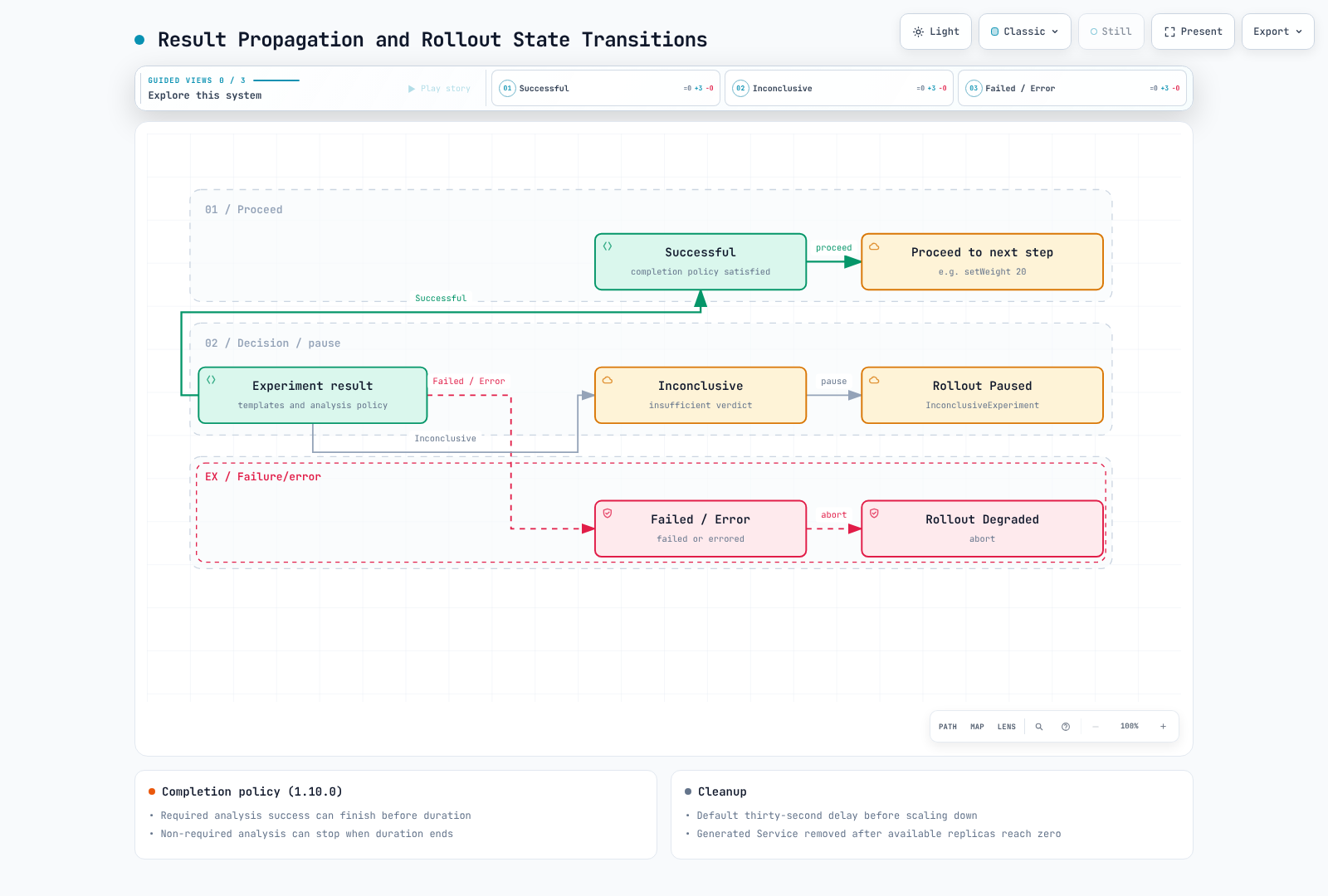1328x896 pixels.
Task: Select the Experiment result node
Action: [313, 396]
